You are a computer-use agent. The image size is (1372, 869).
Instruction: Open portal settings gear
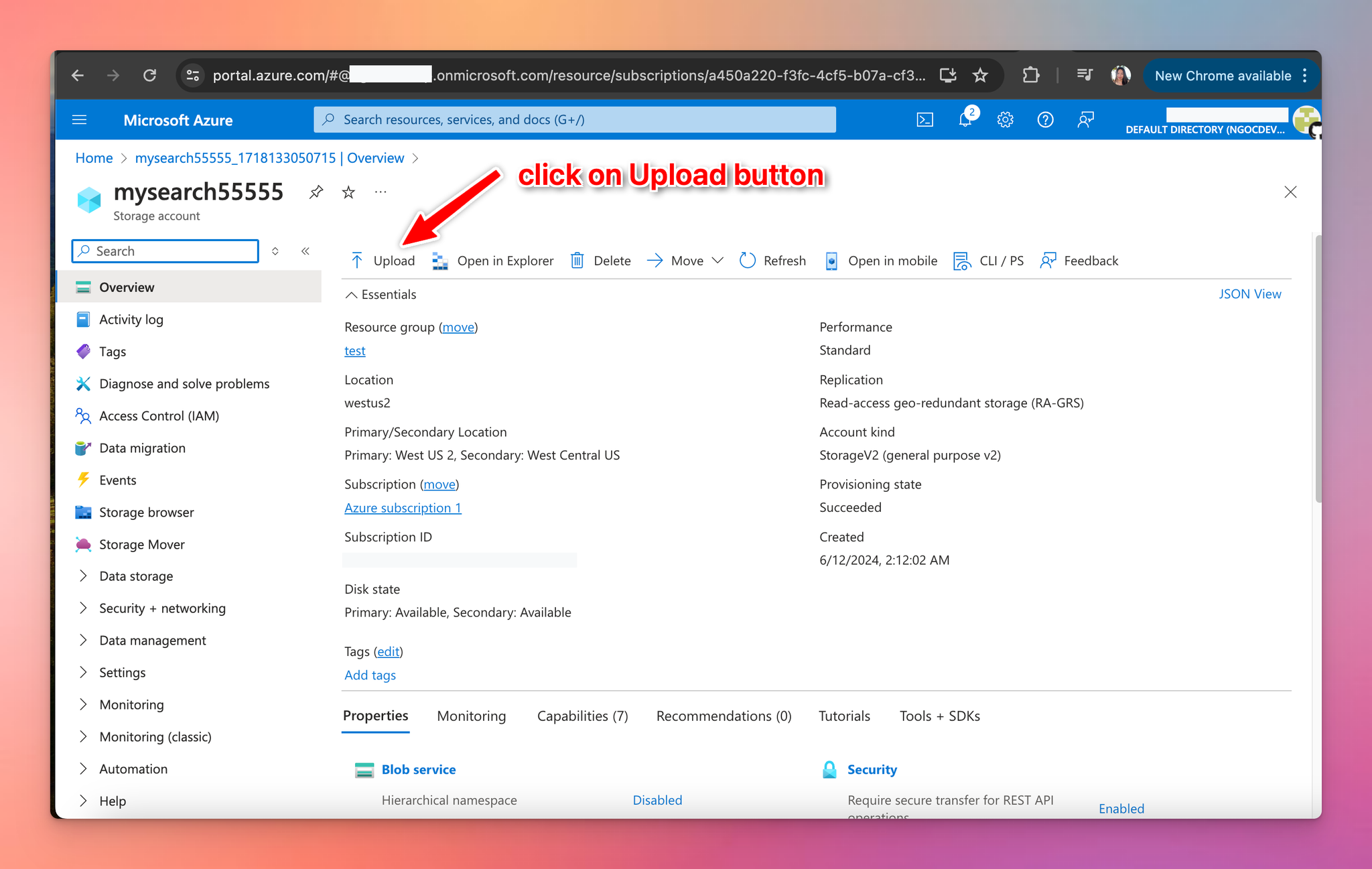point(1005,120)
